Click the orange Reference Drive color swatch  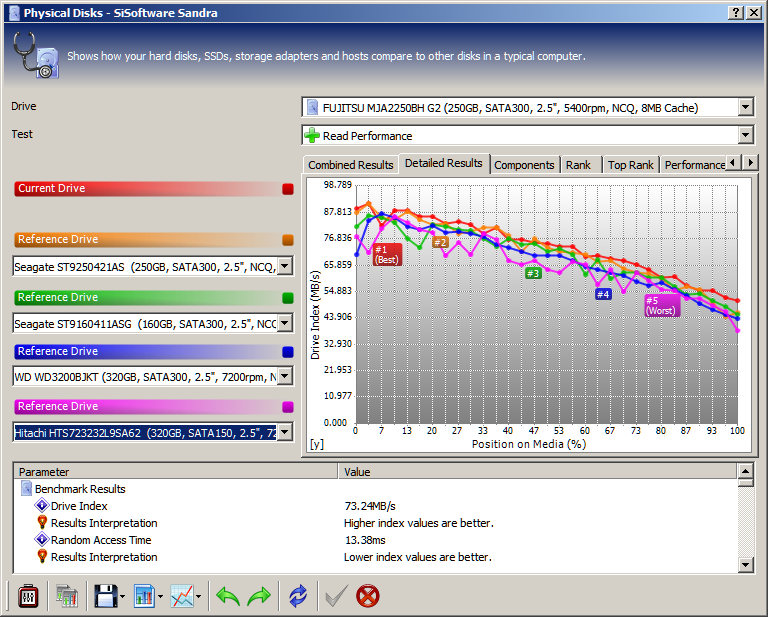coord(288,240)
